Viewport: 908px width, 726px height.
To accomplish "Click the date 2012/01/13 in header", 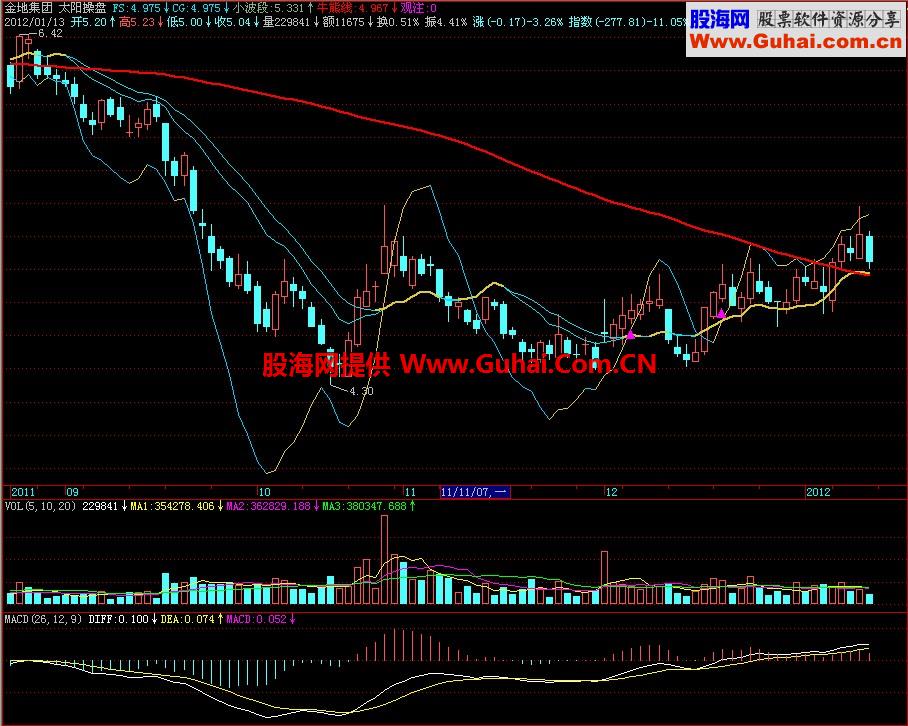I will tap(35, 23).
